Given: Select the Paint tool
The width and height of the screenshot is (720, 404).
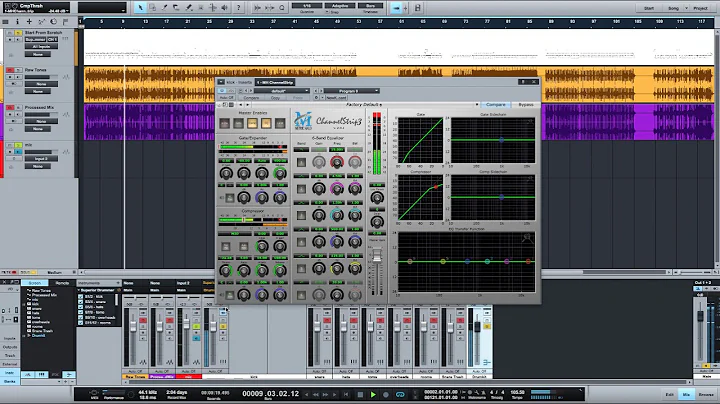Looking at the screenshot, I should [x=189, y=8].
